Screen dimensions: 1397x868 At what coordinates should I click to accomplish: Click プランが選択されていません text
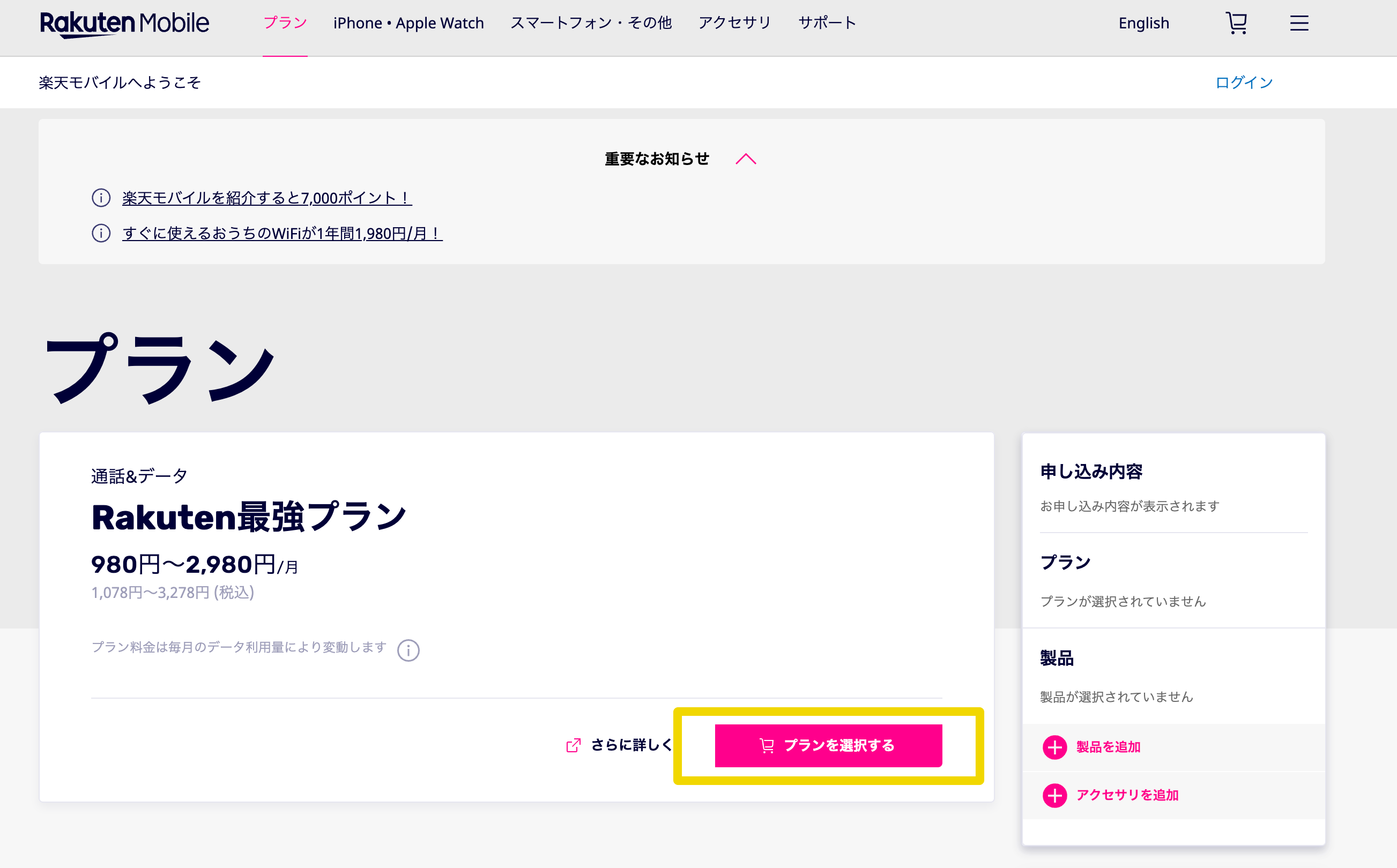click(x=1123, y=602)
